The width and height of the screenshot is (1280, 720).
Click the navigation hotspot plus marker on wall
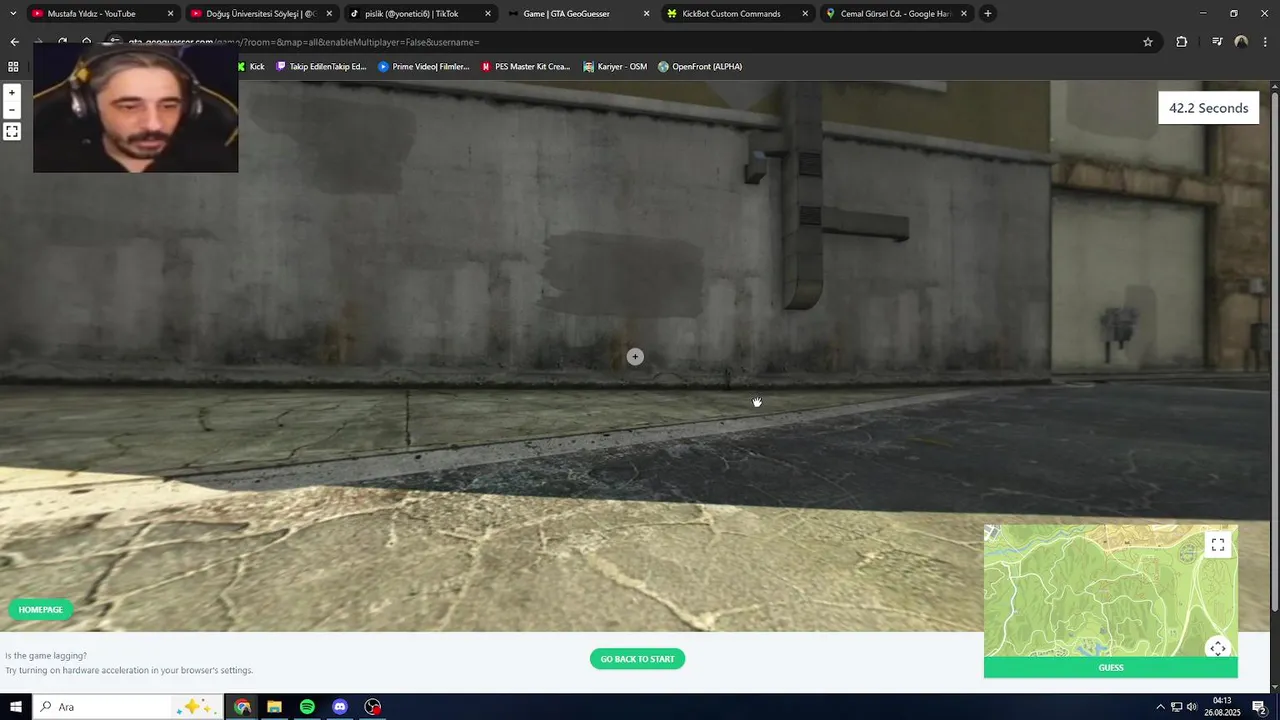point(635,356)
